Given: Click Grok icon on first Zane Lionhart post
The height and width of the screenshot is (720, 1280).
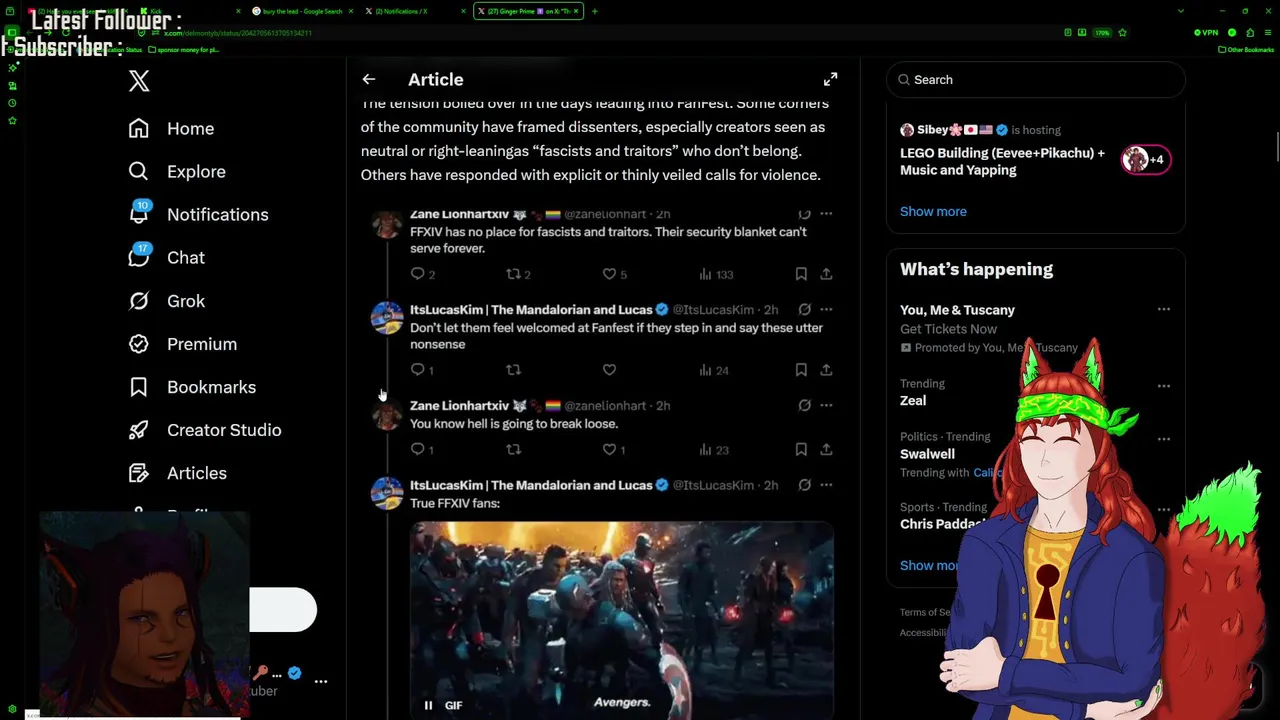Looking at the screenshot, I should pyautogui.click(x=804, y=213).
